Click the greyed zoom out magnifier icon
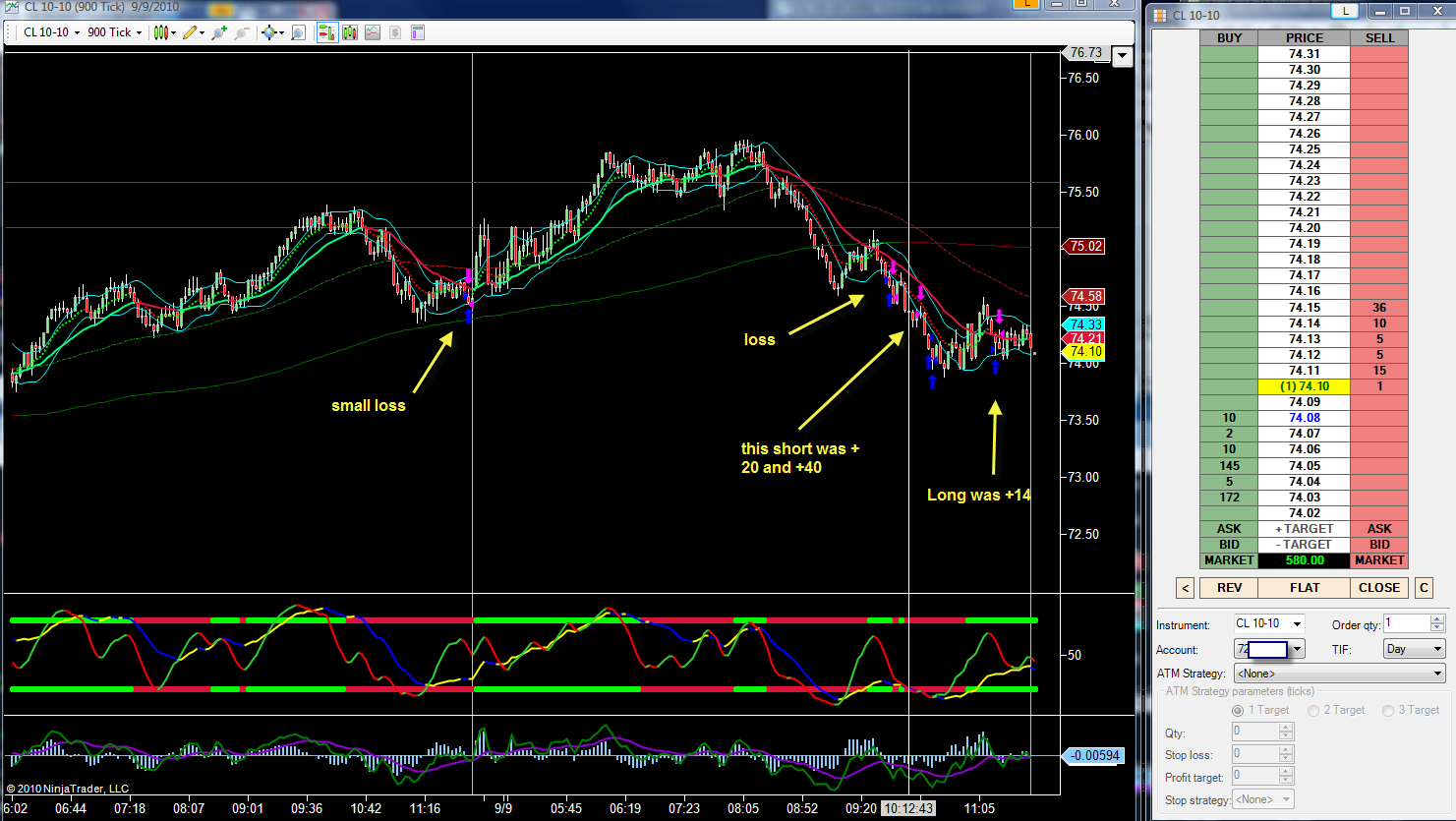Screen dimensions: 1456x821 tap(241, 32)
